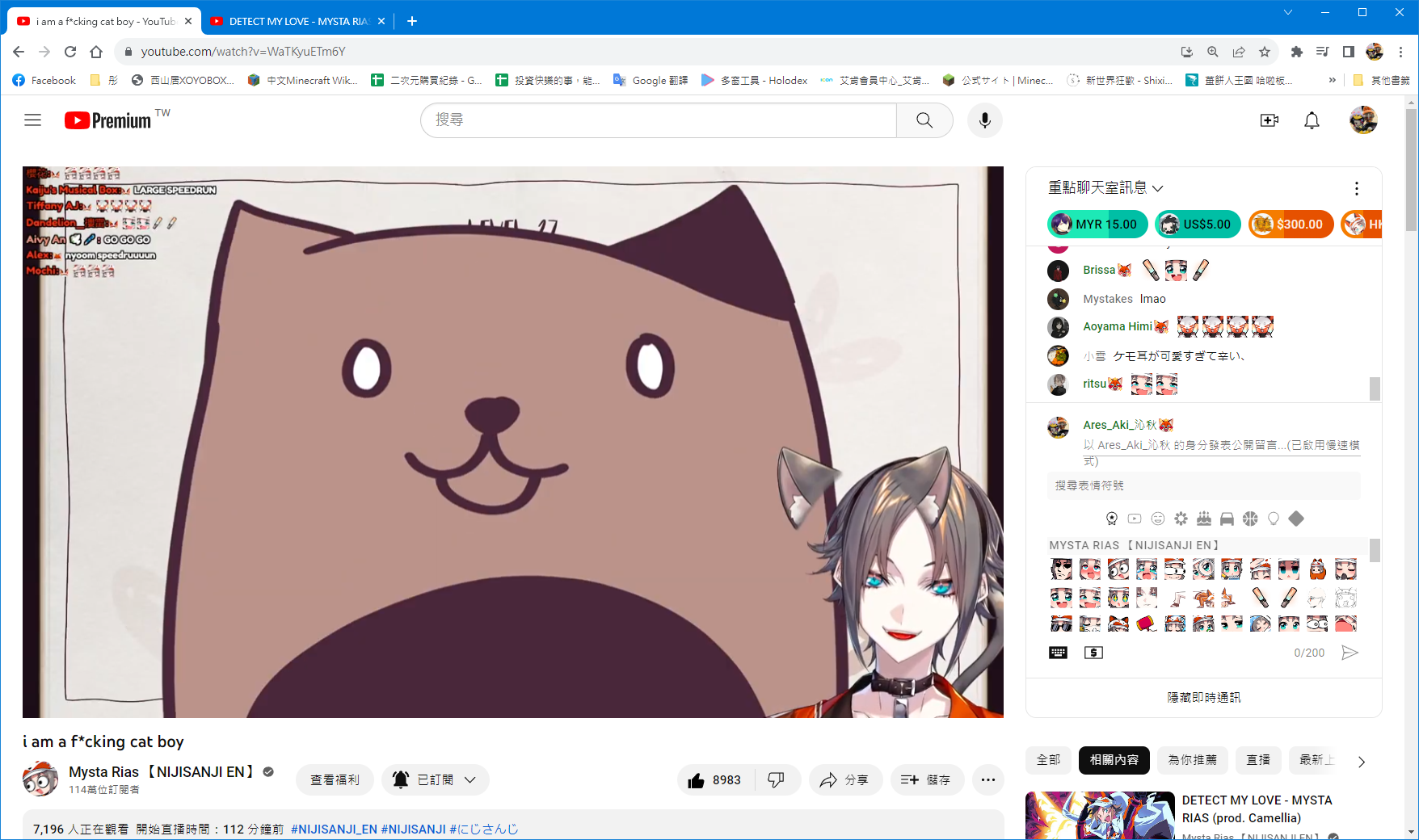1419x840 pixels.
Task: Open the notification bell subscribed dropdown
Action: click(x=435, y=780)
